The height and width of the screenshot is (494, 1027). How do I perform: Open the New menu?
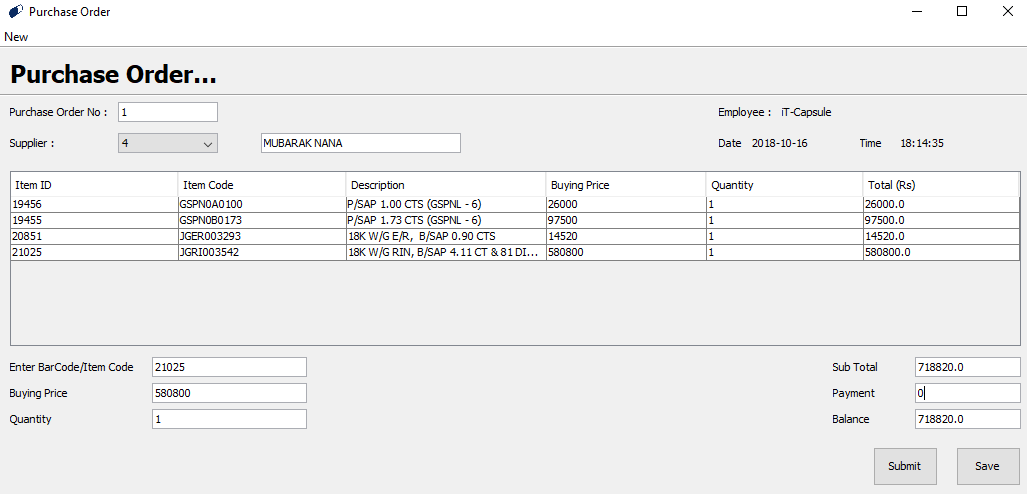click(x=16, y=37)
